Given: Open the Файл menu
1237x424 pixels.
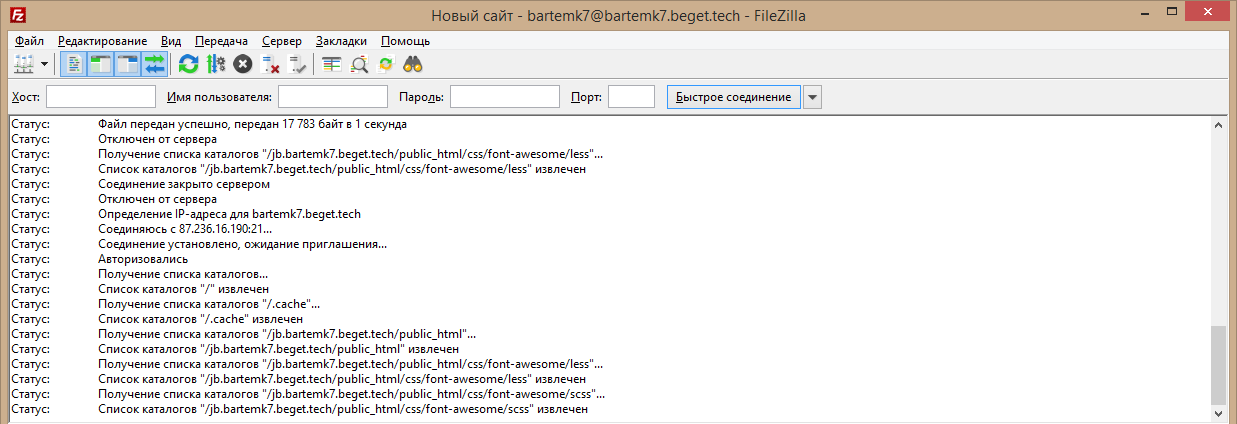Looking at the screenshot, I should 30,41.
